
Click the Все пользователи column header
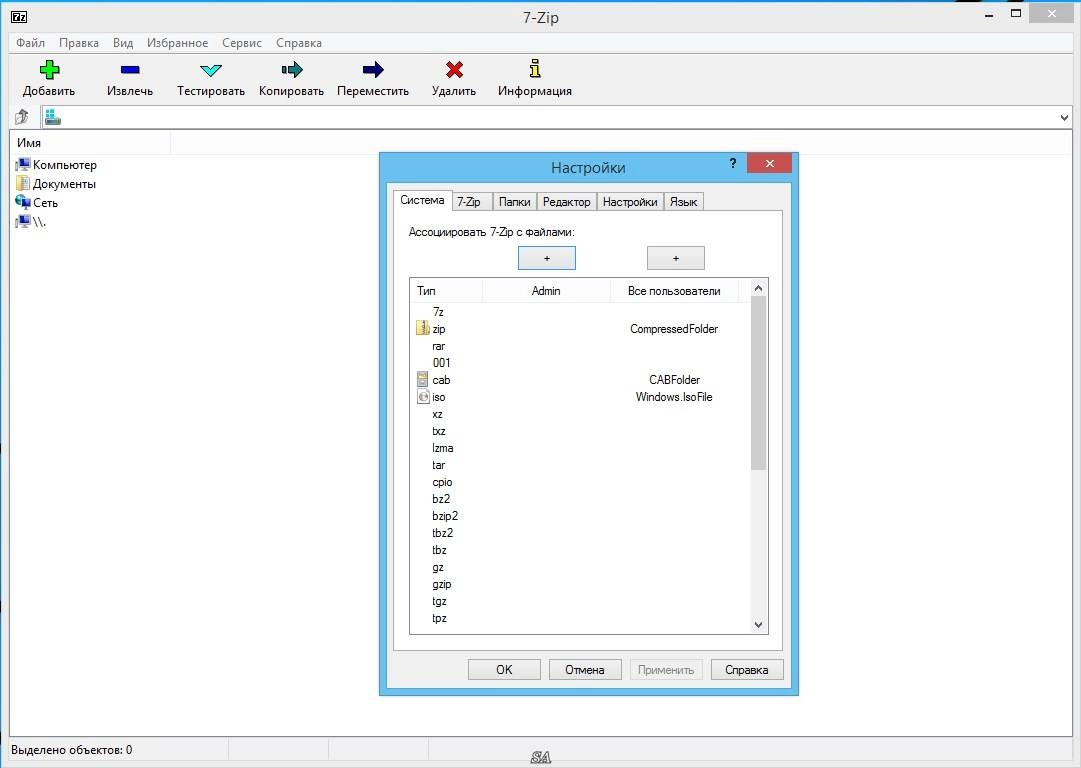pos(674,290)
